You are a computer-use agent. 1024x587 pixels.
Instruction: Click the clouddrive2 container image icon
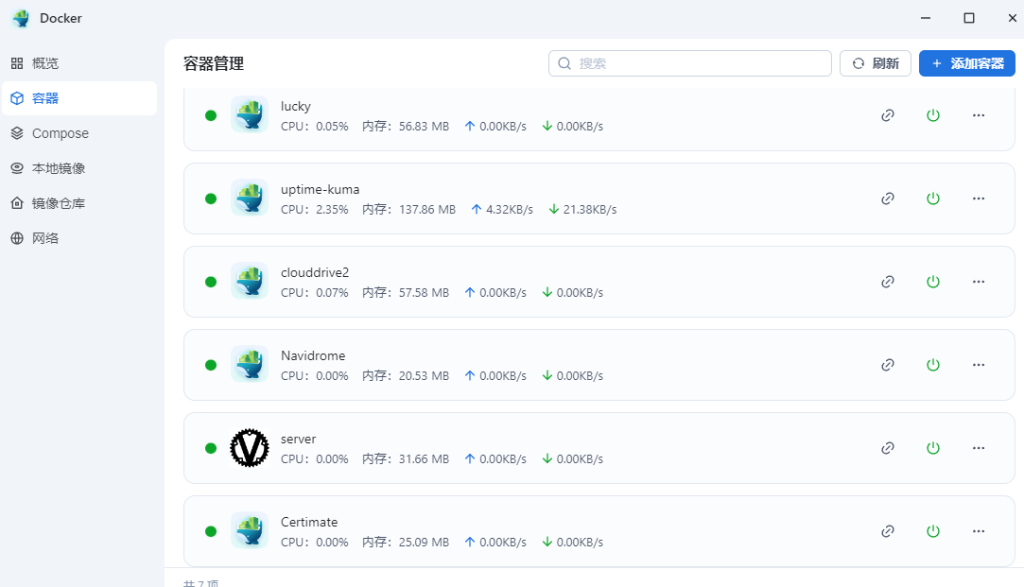(249, 281)
